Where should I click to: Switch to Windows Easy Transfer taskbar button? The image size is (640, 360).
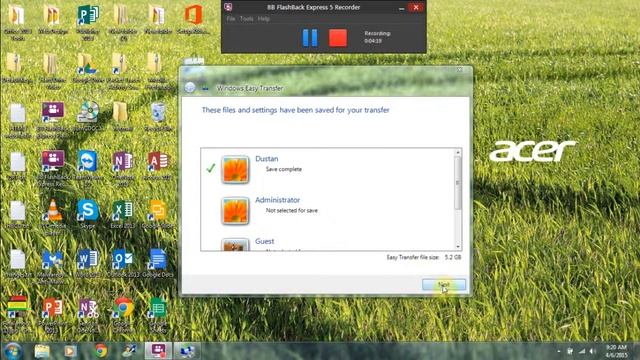[x=187, y=351]
